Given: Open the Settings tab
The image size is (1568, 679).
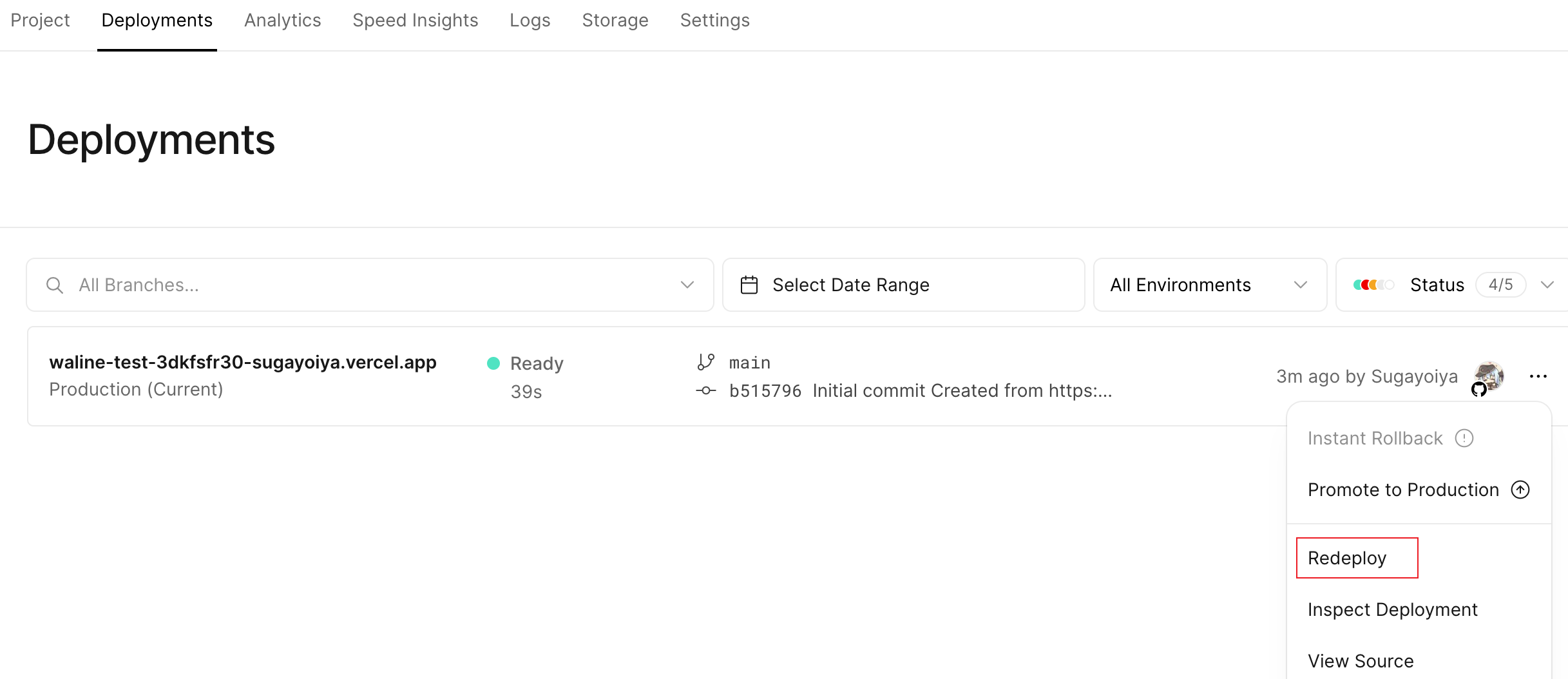Looking at the screenshot, I should click(714, 21).
